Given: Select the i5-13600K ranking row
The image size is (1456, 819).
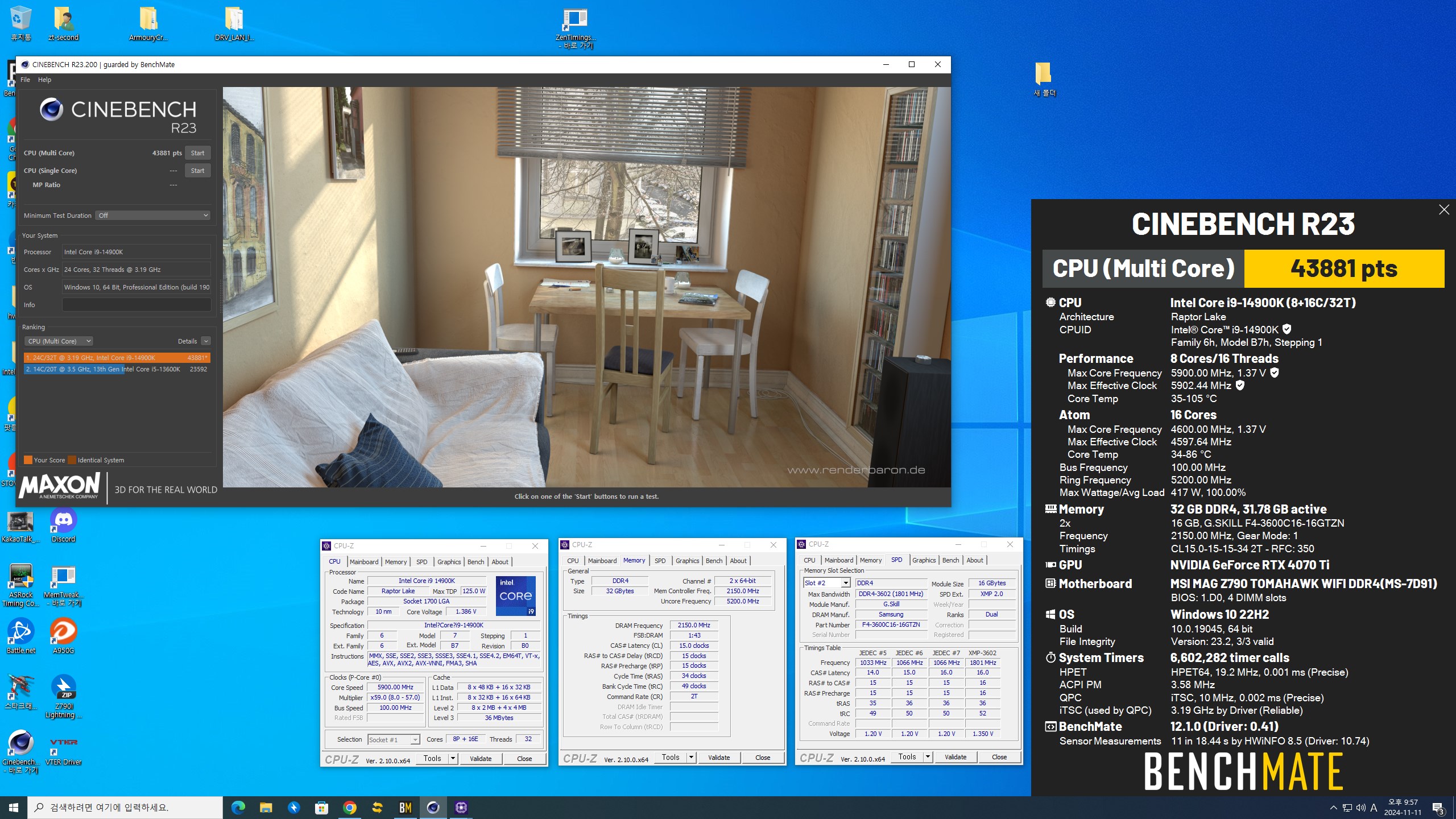Looking at the screenshot, I should 117,369.
